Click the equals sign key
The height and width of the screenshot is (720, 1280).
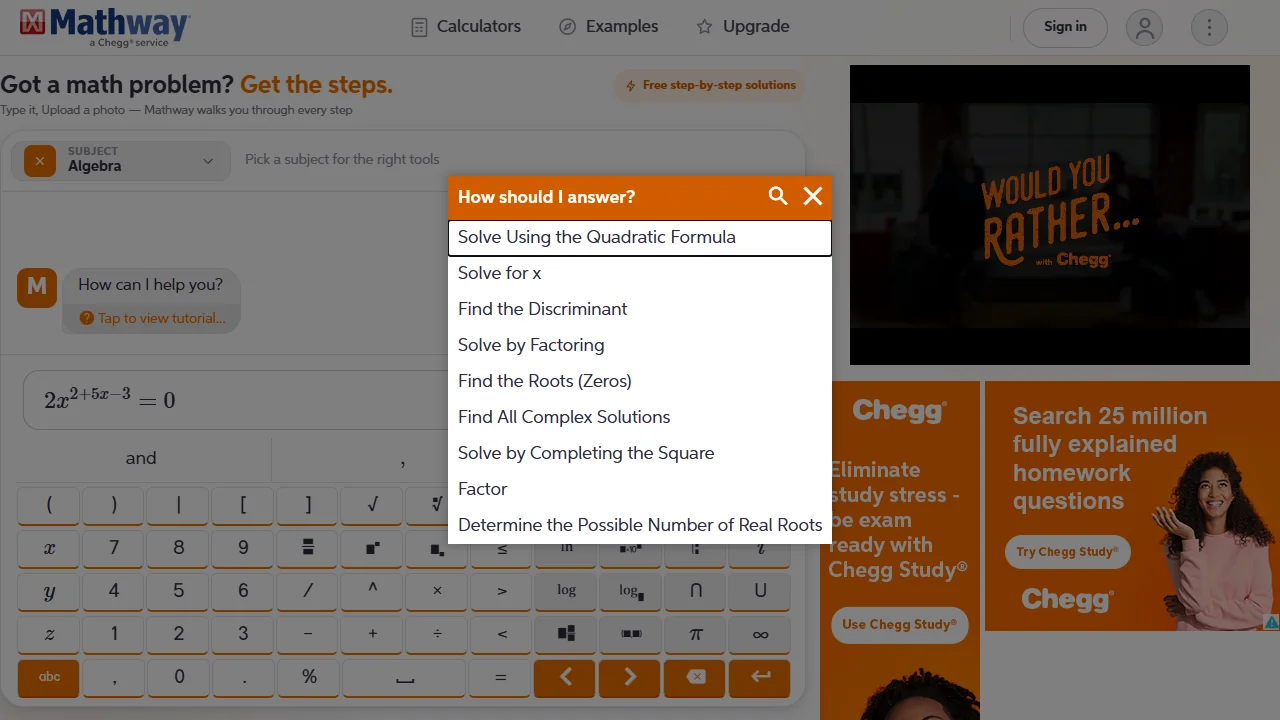tap(501, 677)
